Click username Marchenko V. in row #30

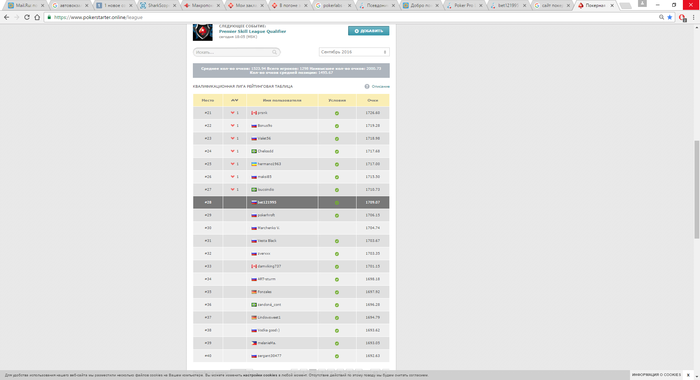click(x=268, y=228)
